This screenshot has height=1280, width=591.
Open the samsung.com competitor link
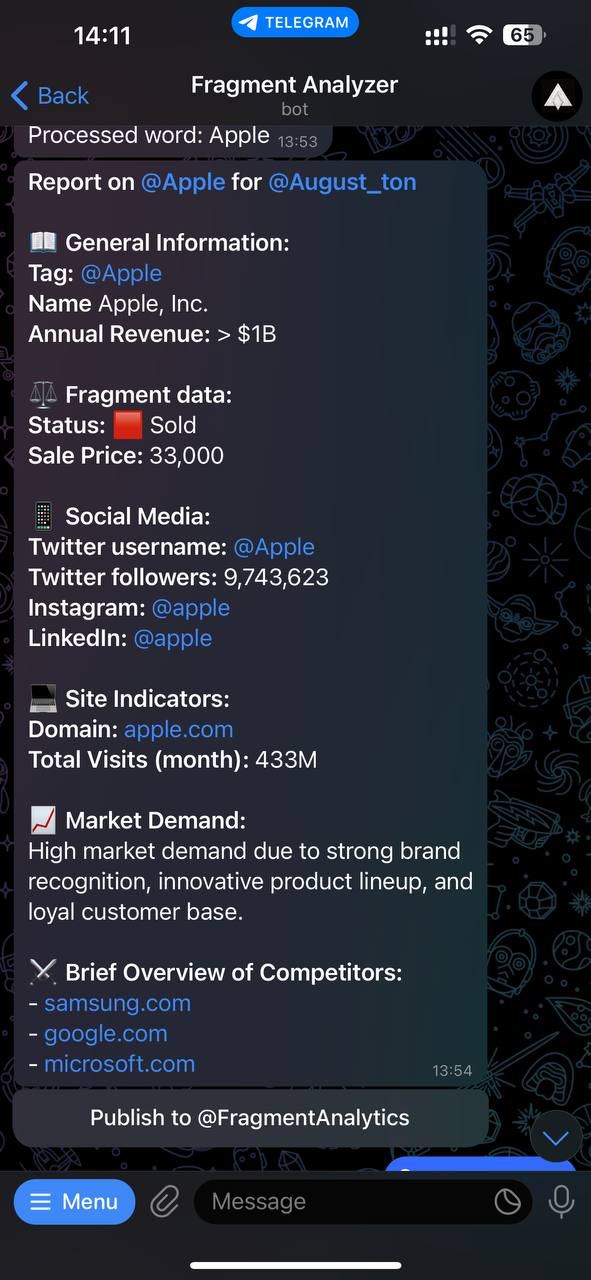coord(117,1003)
